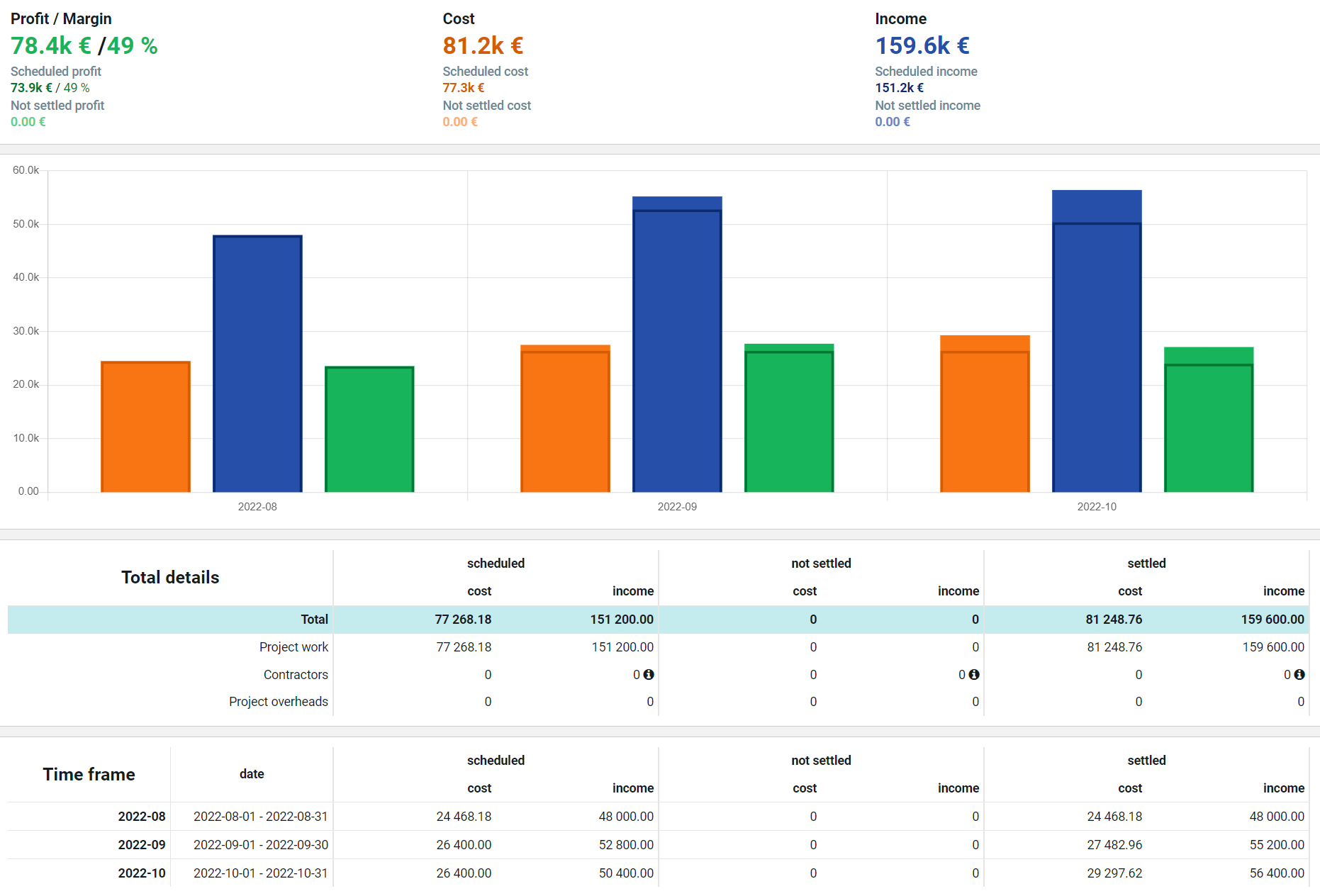
Task: Click the 2022-09 chart axis label
Action: click(677, 506)
